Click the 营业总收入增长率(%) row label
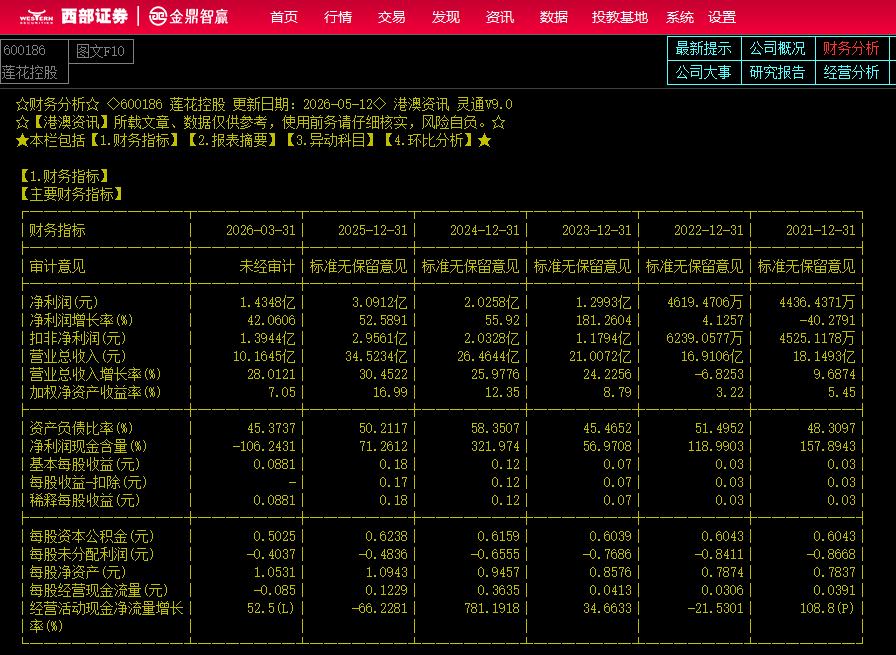 coord(95,374)
